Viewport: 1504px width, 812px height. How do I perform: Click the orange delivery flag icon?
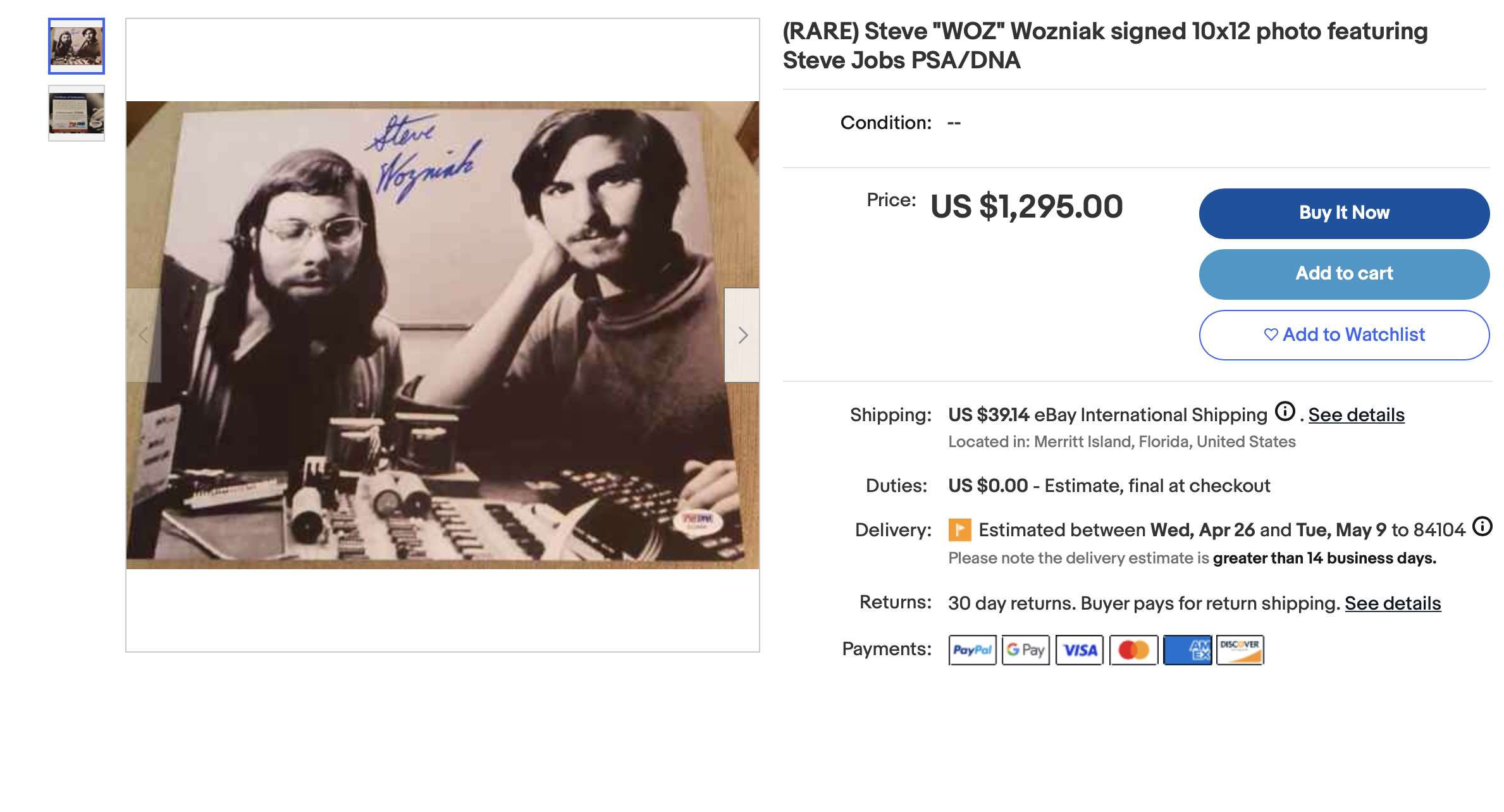click(959, 530)
